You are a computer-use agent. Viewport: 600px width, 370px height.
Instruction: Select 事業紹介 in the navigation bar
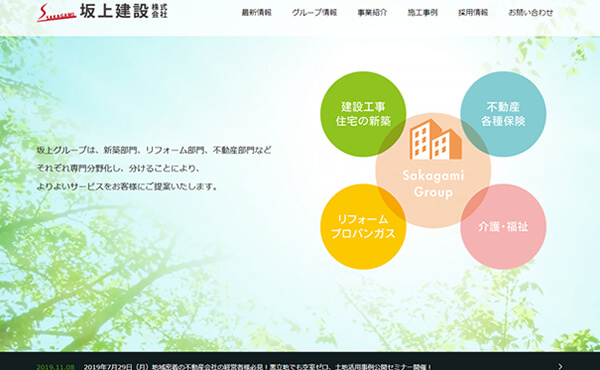pos(372,13)
